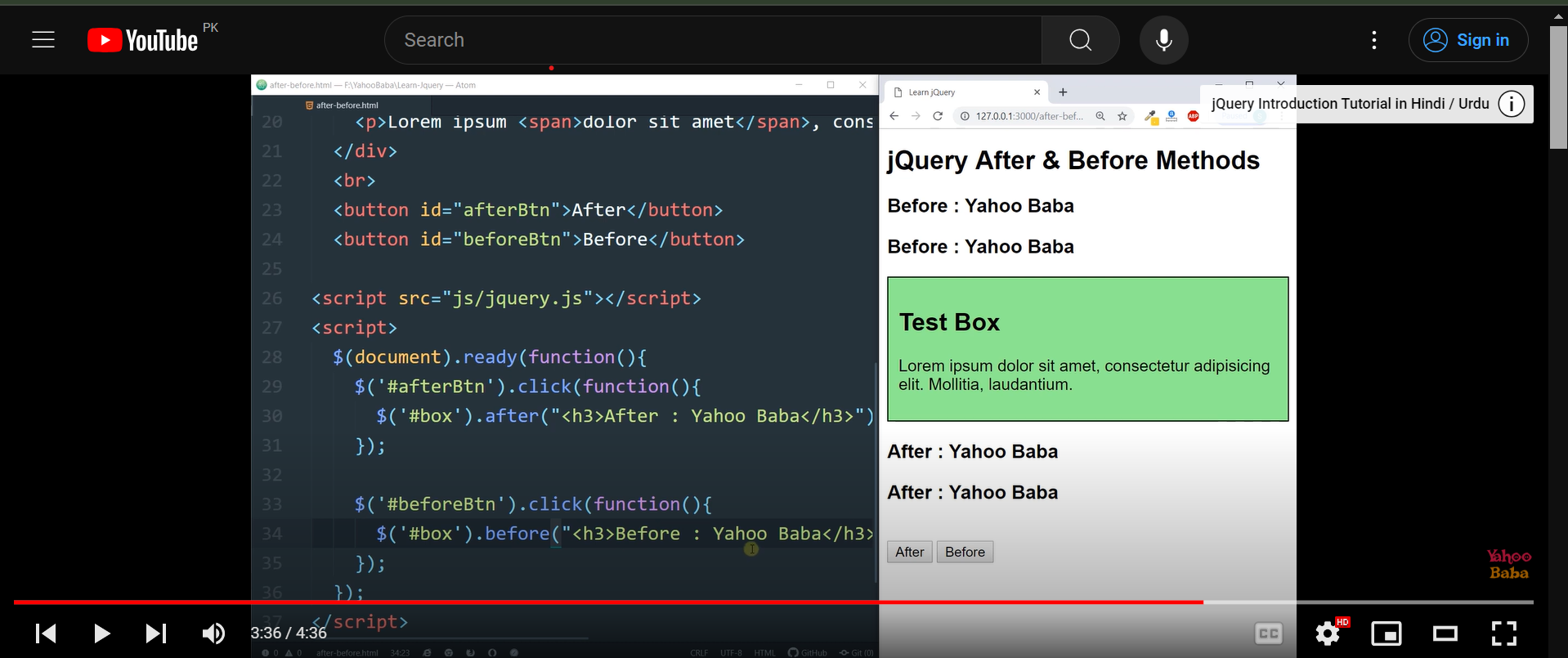This screenshot has width=1568, height=658.
Task: Enter full screen mode
Action: (x=1503, y=633)
